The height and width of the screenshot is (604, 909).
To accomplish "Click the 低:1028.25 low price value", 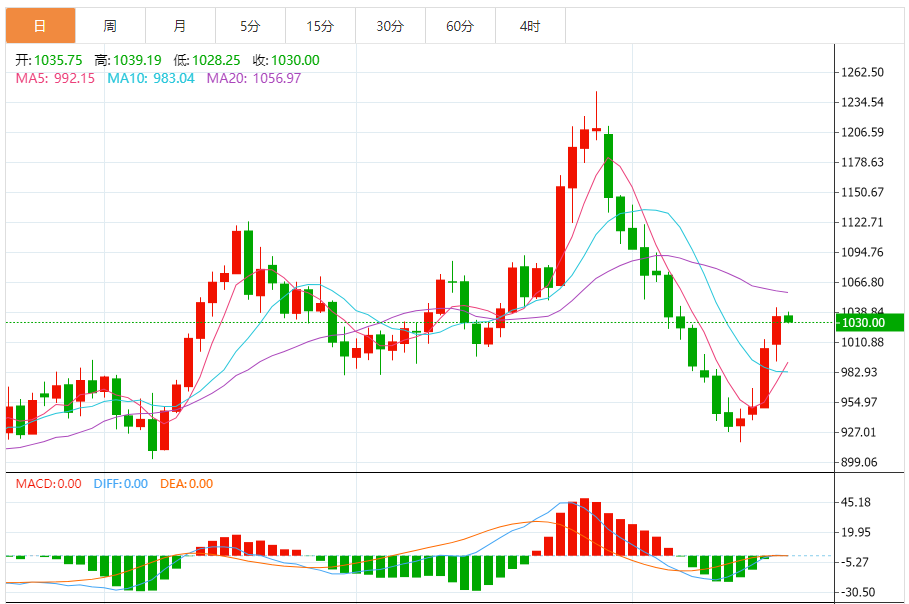I will pos(207,60).
